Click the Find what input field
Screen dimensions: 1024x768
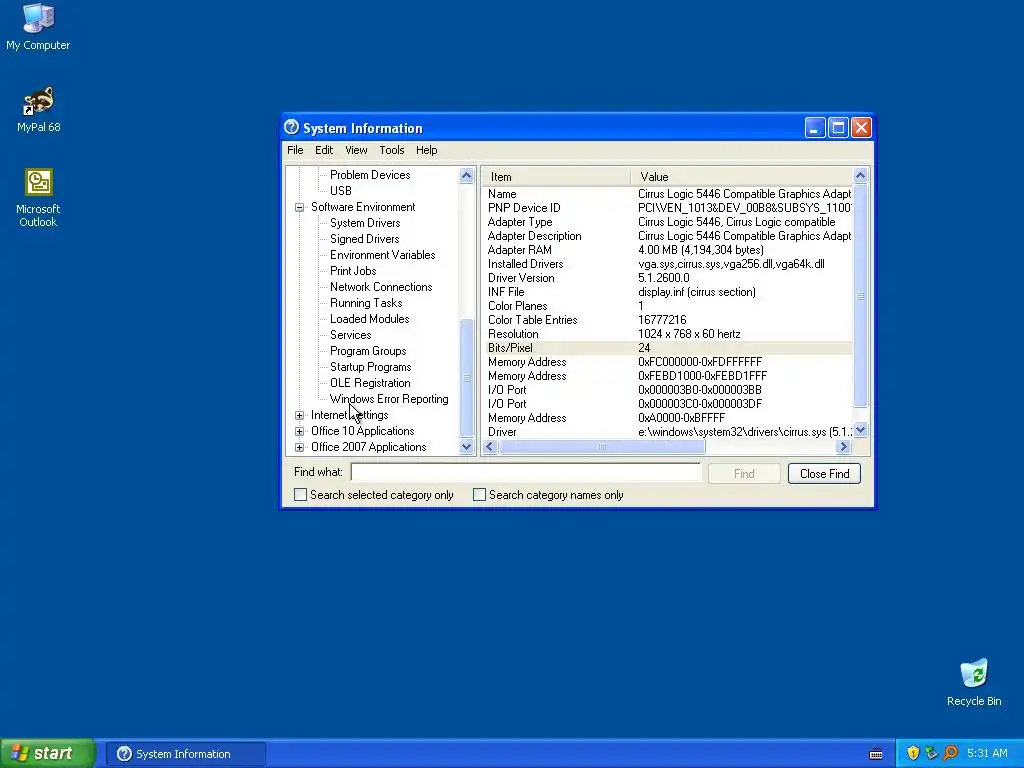[x=526, y=472]
